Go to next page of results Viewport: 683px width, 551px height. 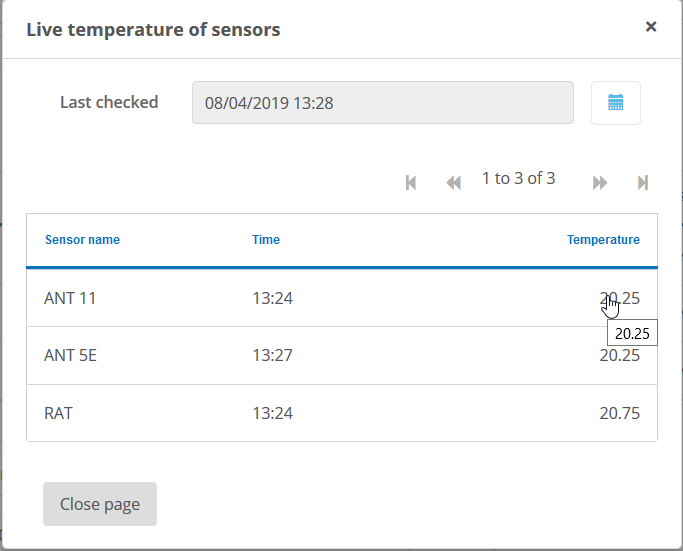(x=600, y=182)
